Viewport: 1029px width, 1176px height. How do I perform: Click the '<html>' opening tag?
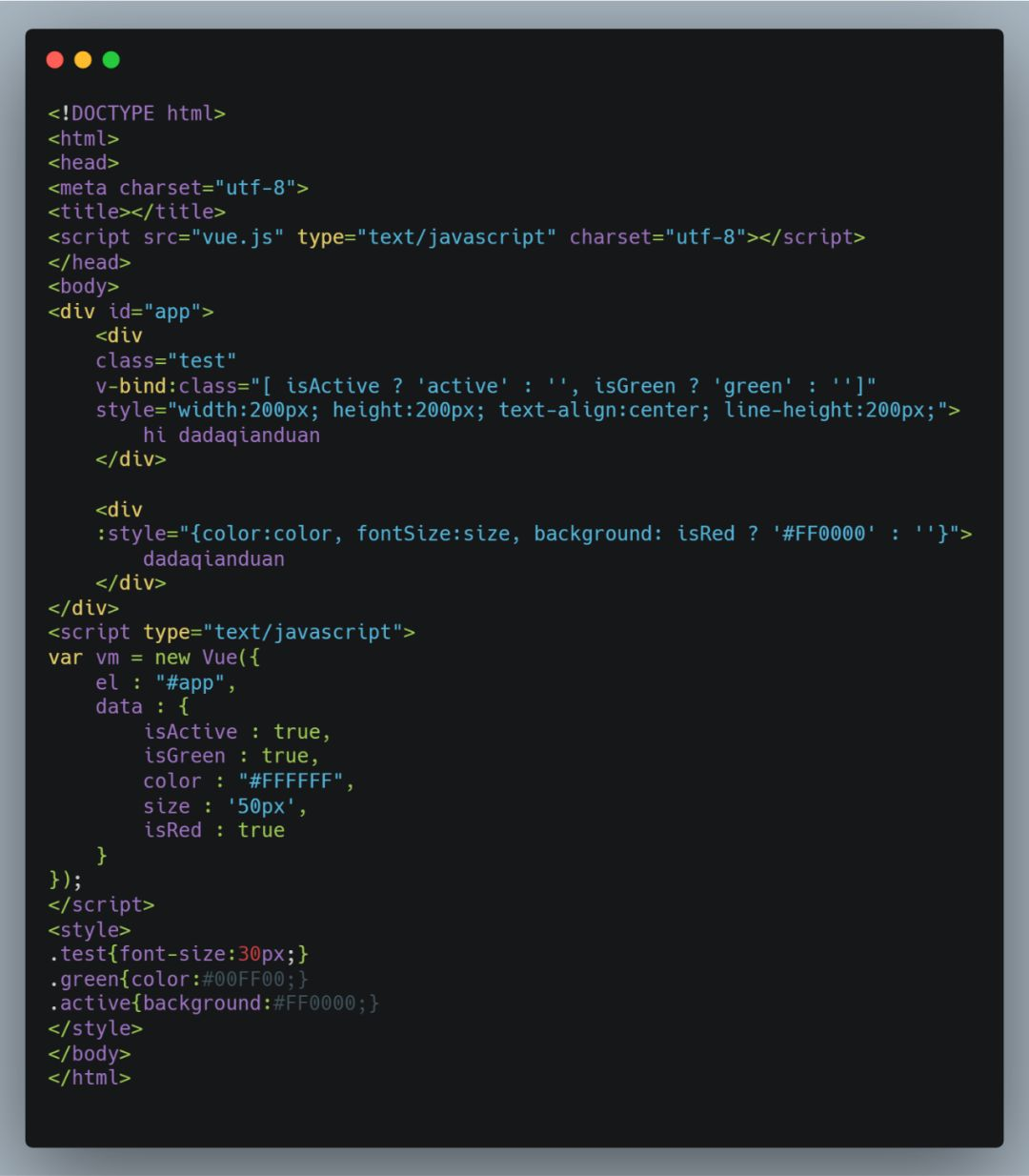84,138
